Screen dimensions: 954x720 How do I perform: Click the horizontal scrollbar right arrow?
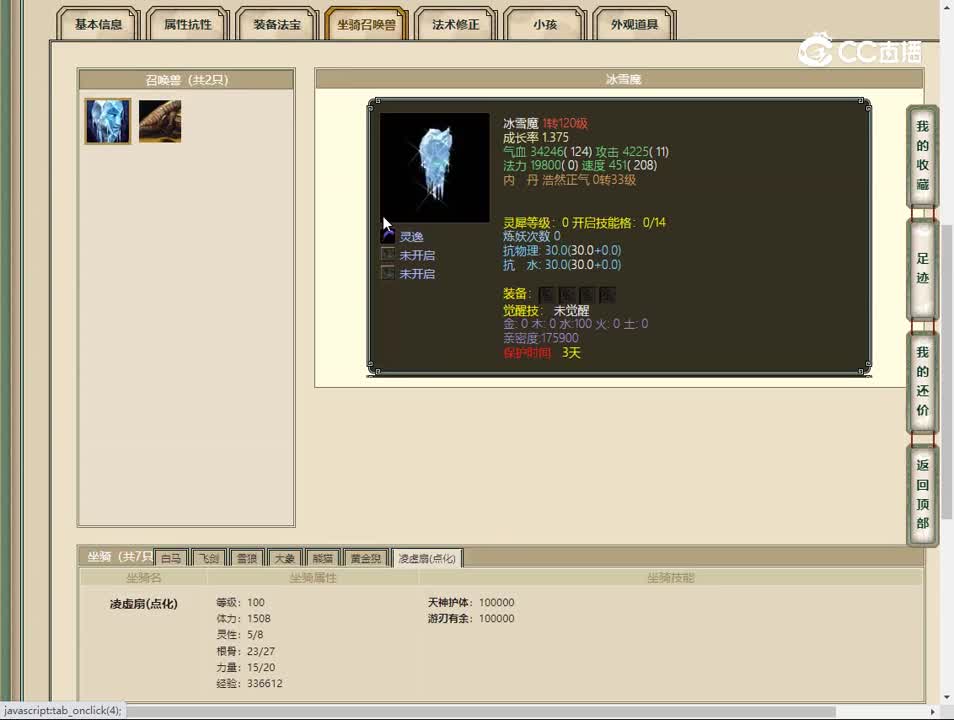coord(933,711)
